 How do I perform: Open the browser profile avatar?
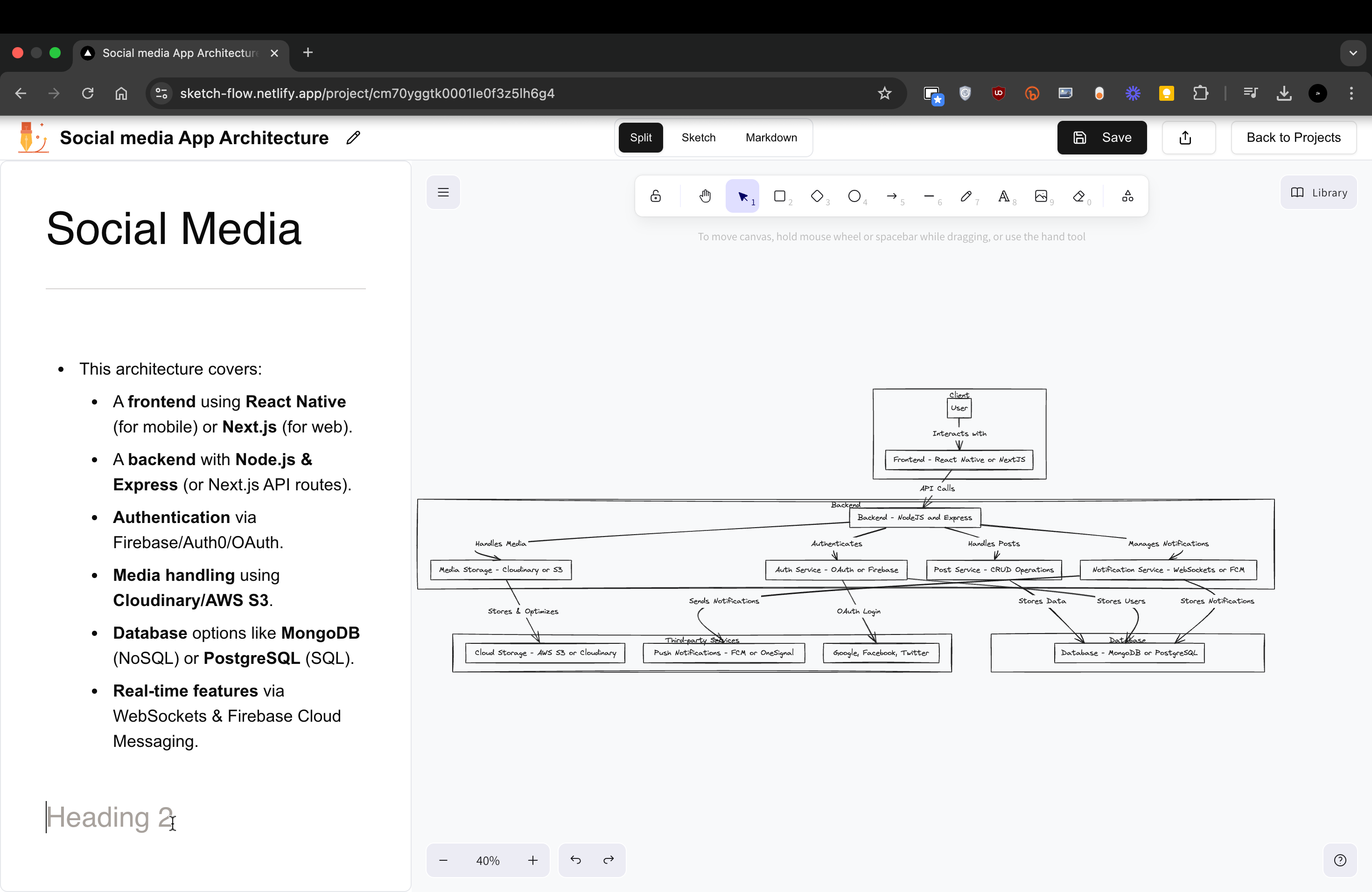click(1318, 93)
